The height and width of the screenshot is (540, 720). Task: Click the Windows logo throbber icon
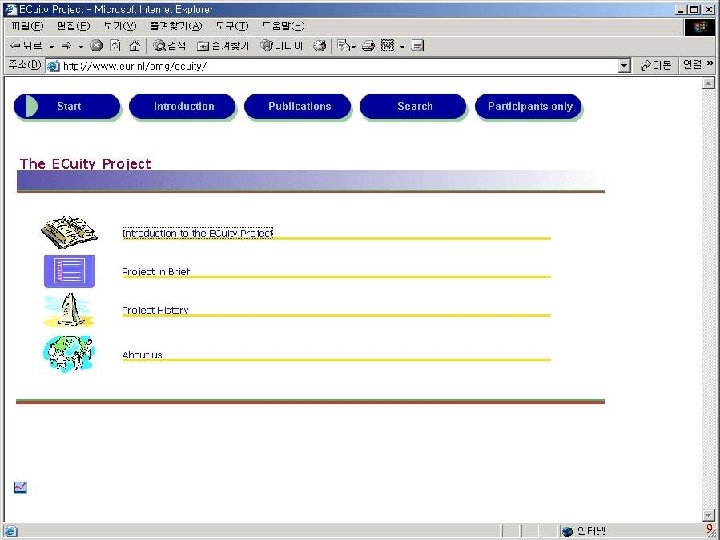700,27
